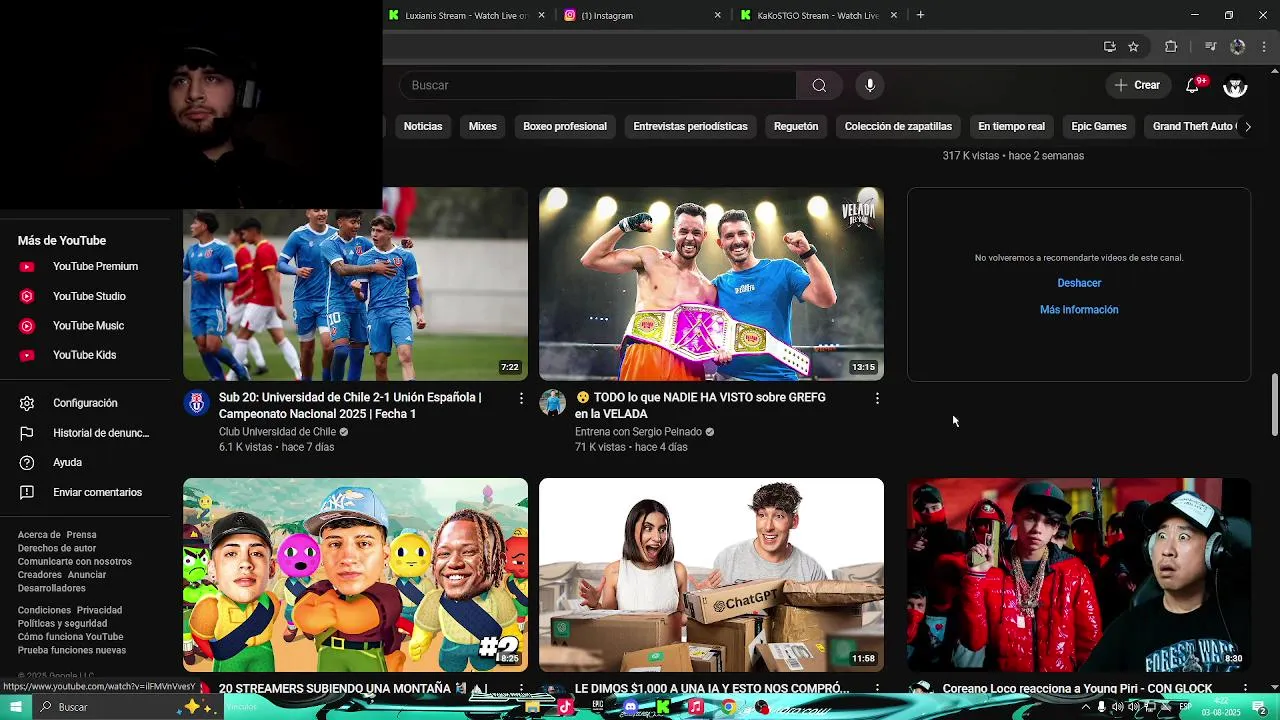This screenshot has width=1280, height=720.
Task: Open Discord from the taskbar
Action: [x=630, y=707]
